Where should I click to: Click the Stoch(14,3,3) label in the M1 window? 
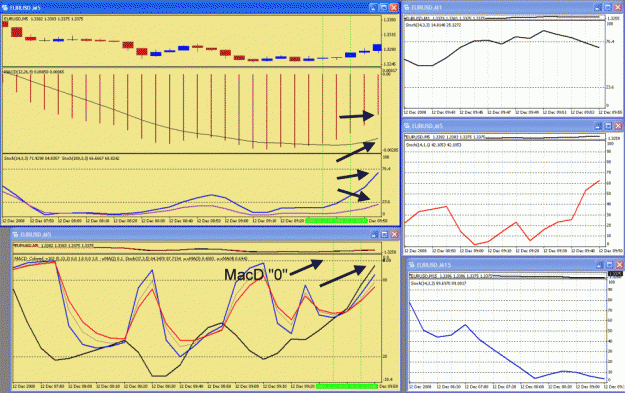433,25
